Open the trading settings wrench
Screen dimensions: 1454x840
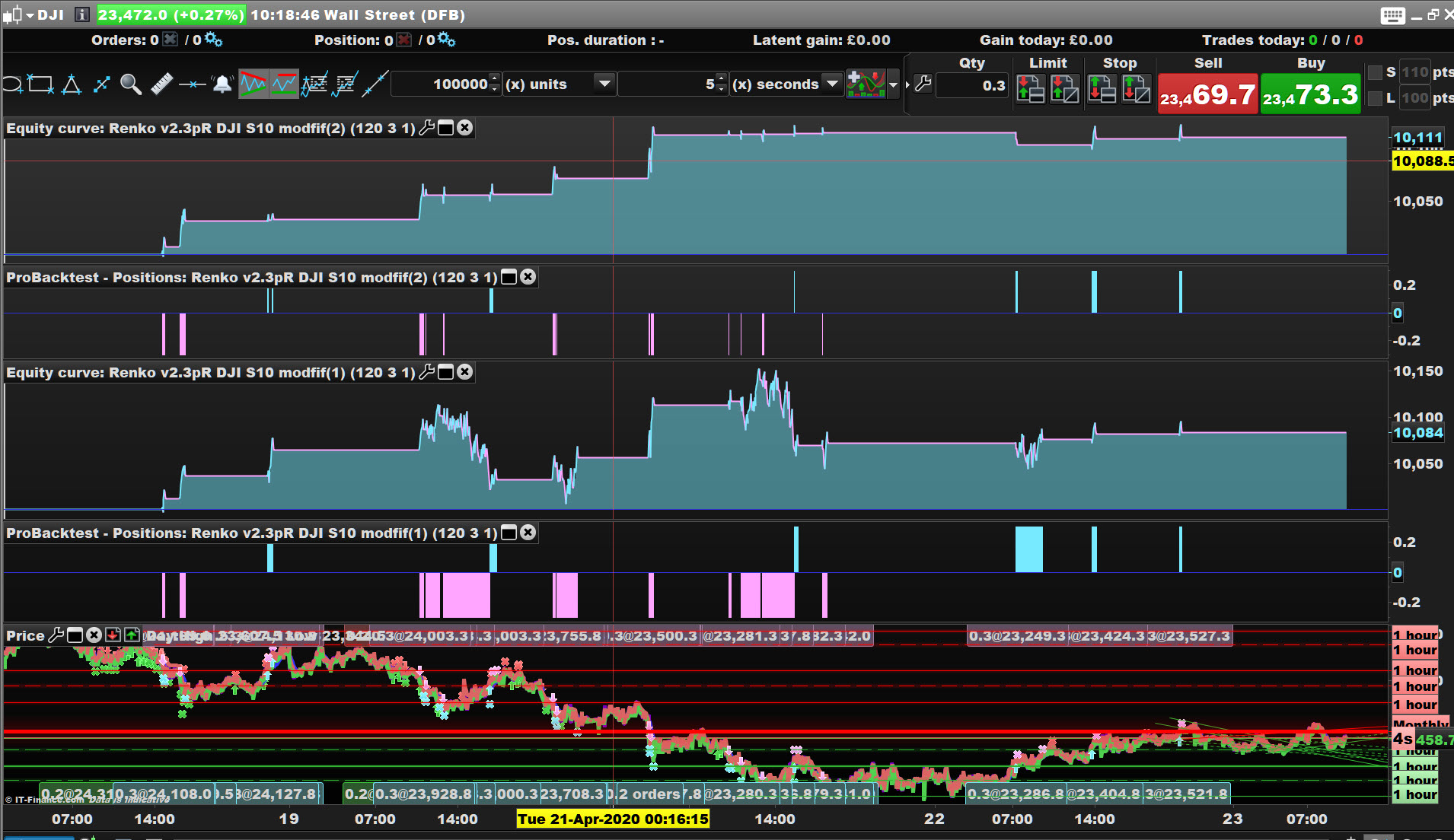923,84
